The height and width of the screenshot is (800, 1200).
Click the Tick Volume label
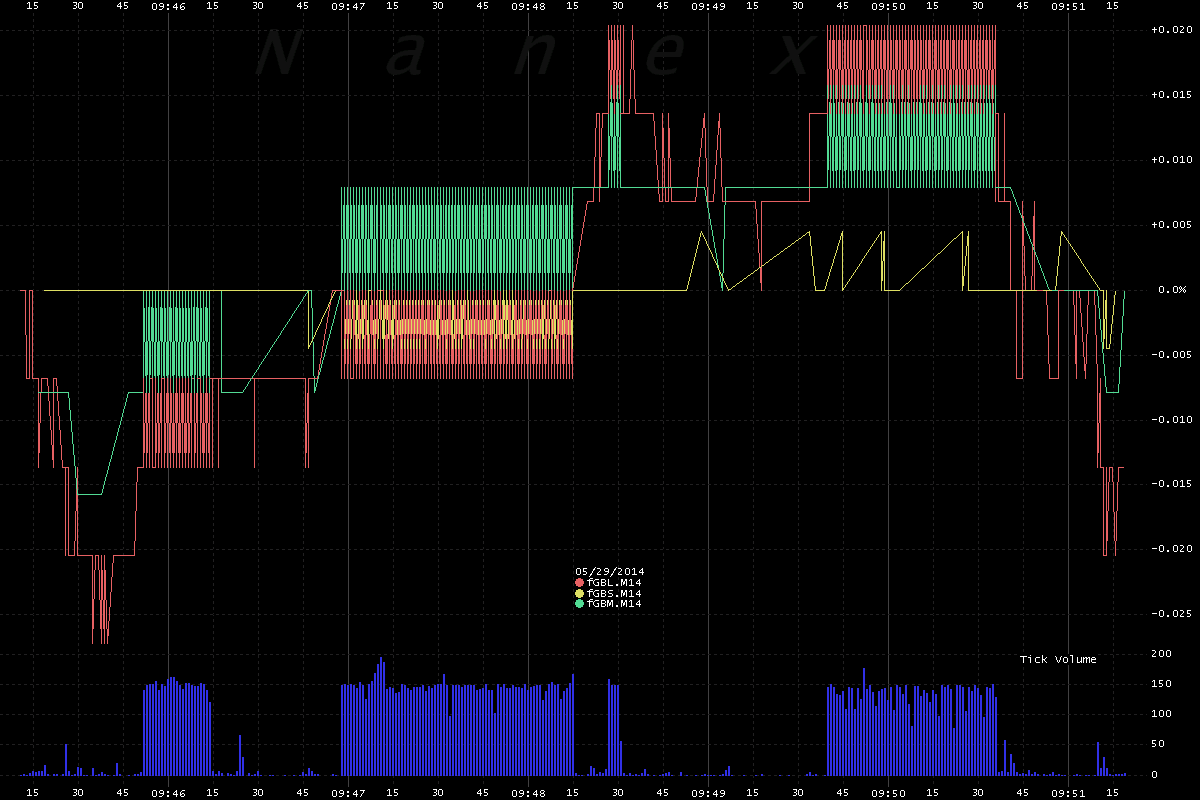pos(1058,659)
